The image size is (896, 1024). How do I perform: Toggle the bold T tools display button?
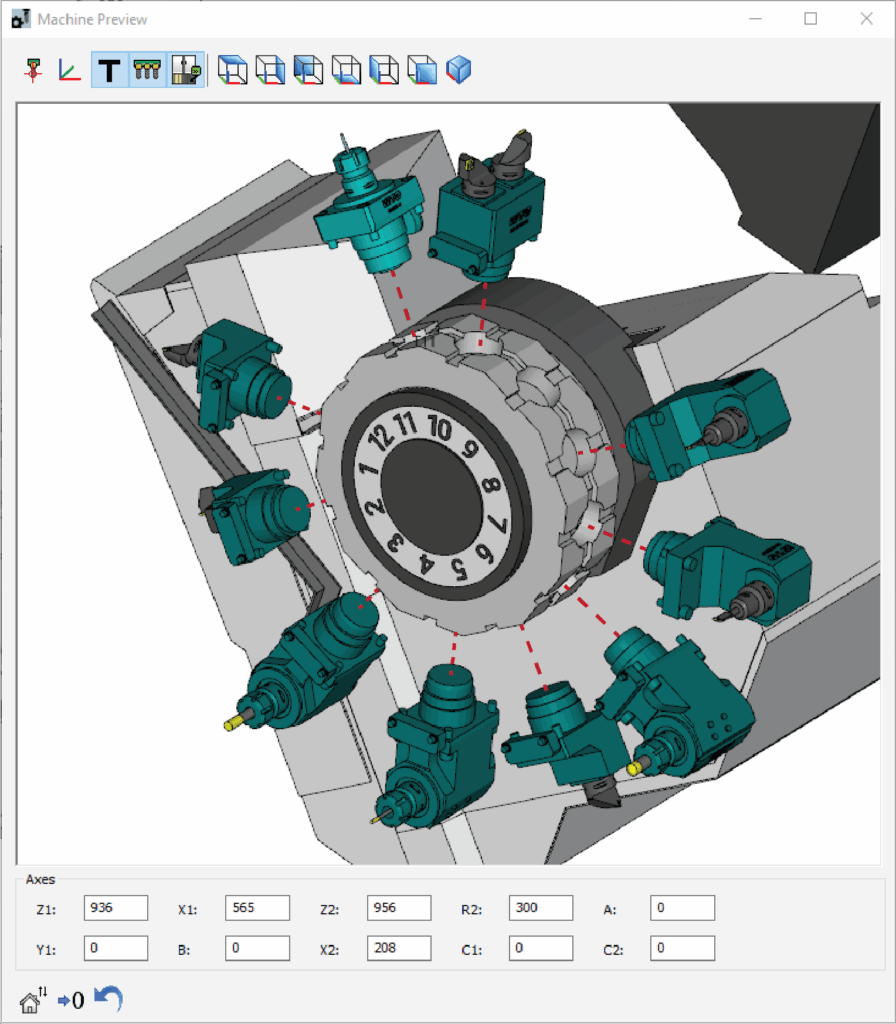[109, 70]
